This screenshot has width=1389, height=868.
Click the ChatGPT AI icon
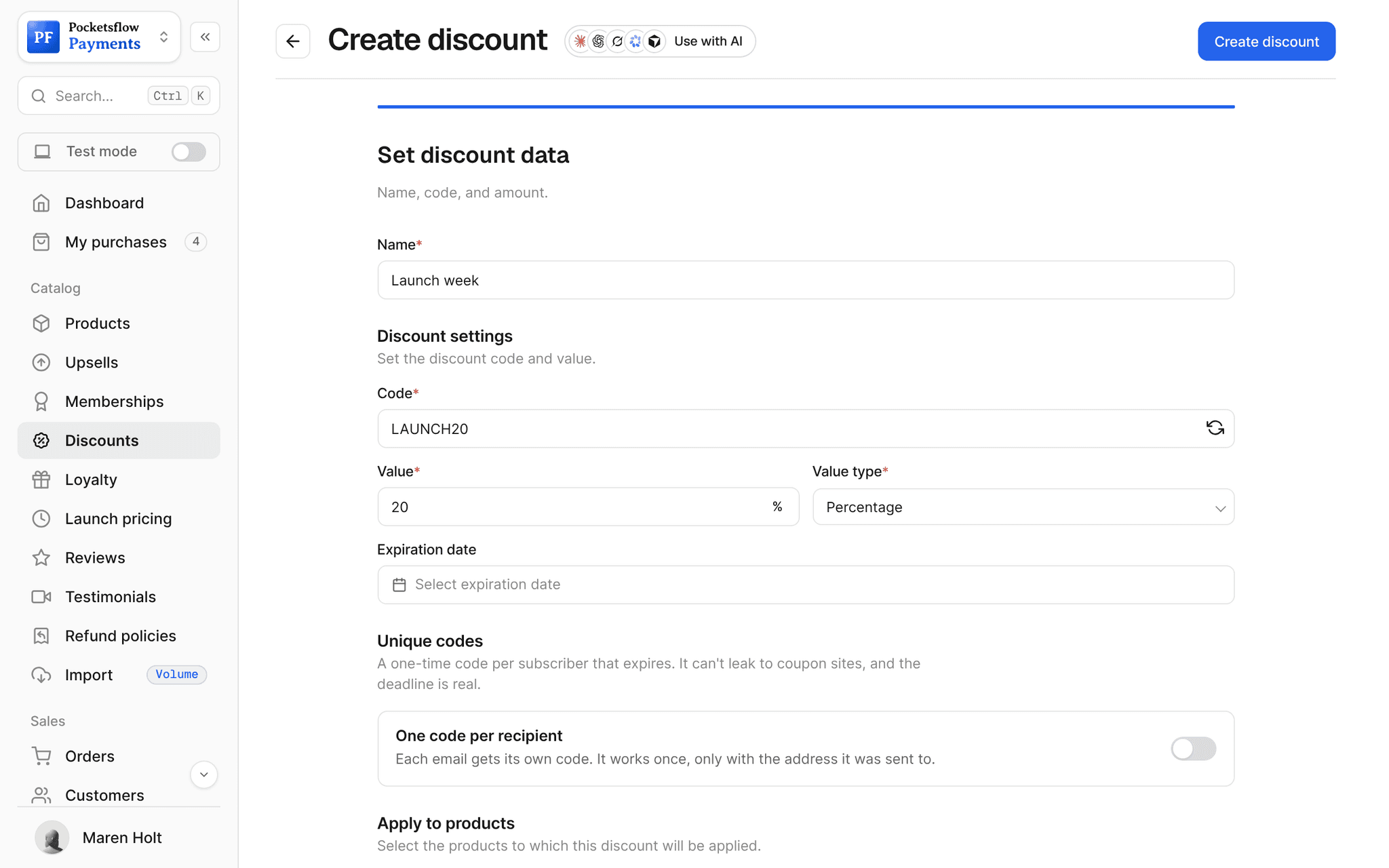tap(598, 41)
